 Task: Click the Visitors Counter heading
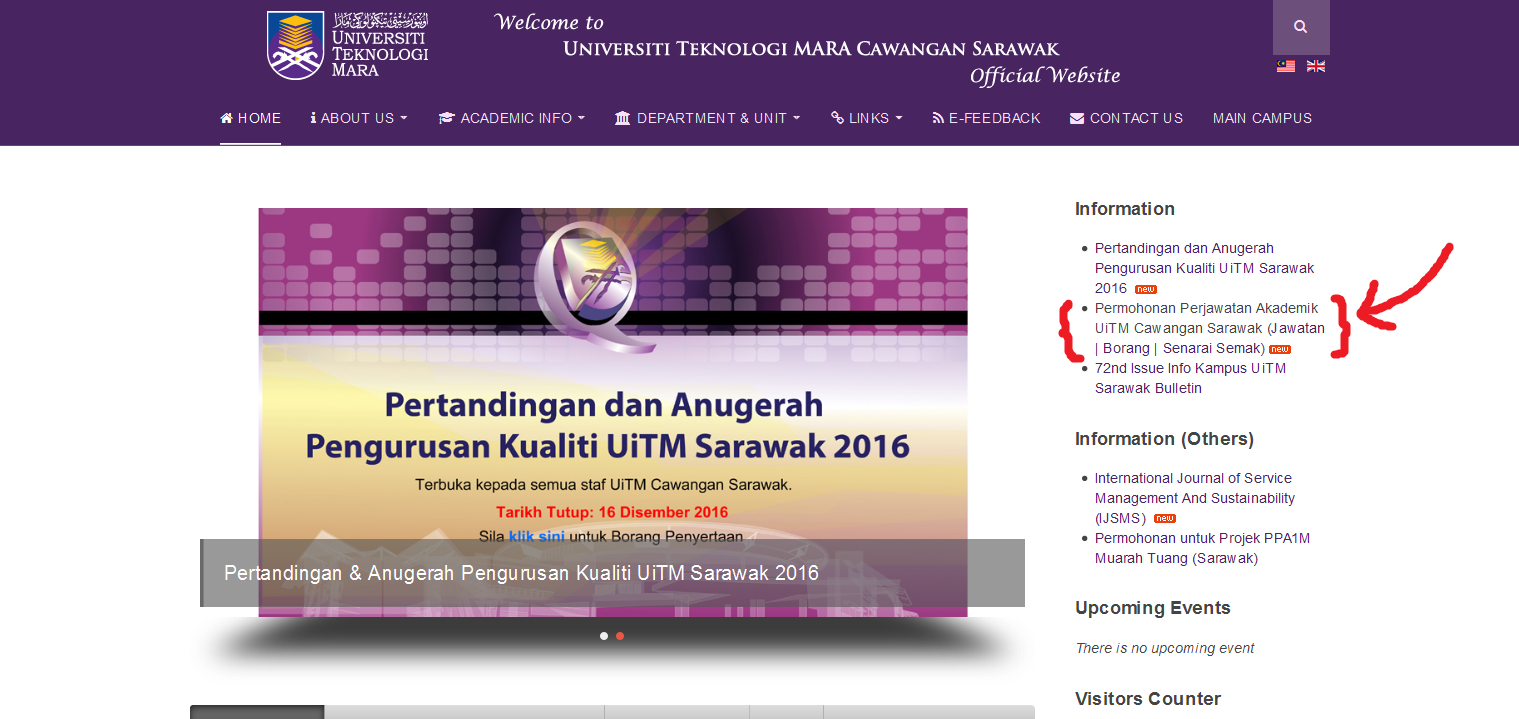[1148, 699]
